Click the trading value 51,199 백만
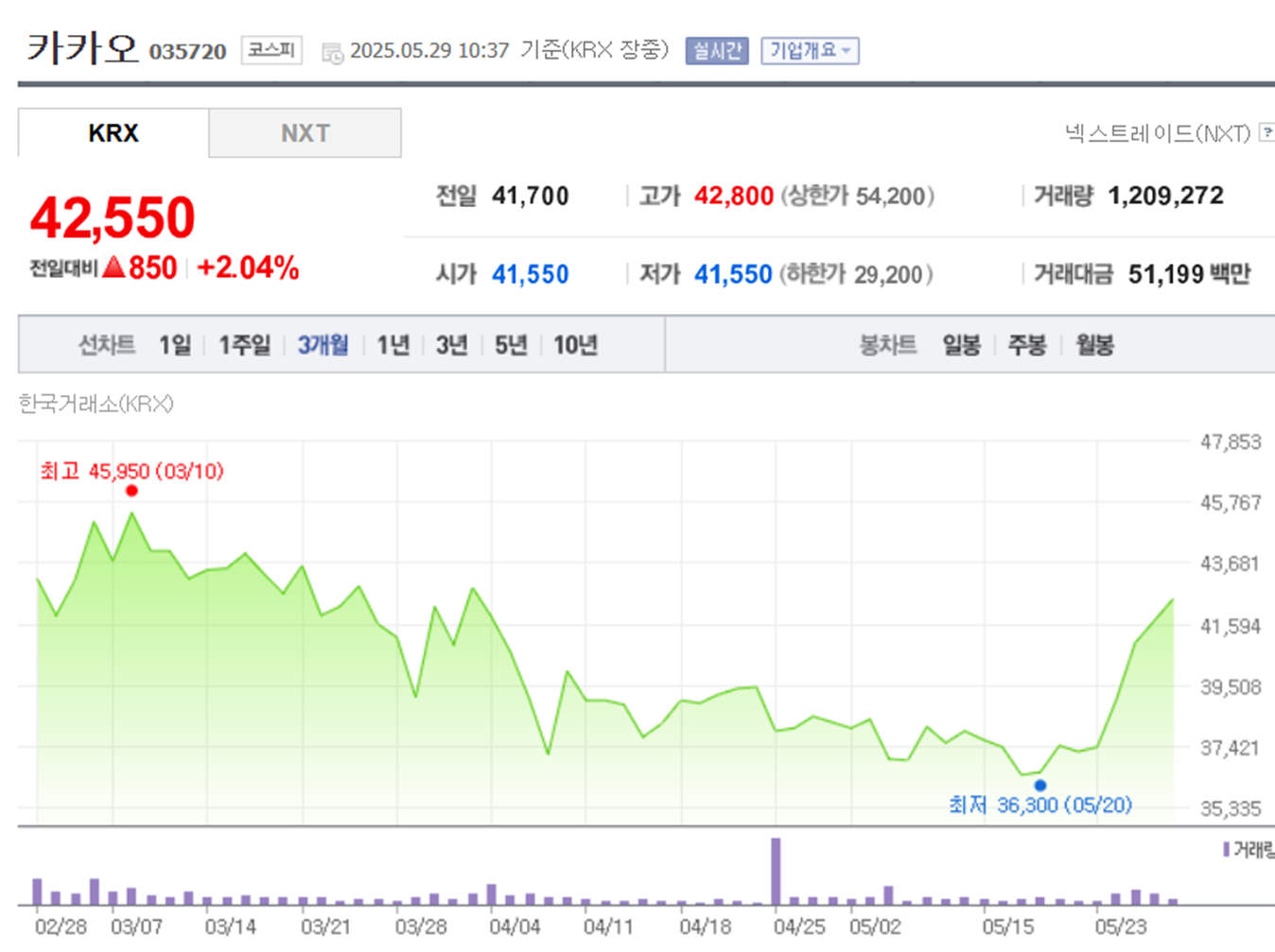Viewport: 1275px width, 952px height. (1189, 274)
